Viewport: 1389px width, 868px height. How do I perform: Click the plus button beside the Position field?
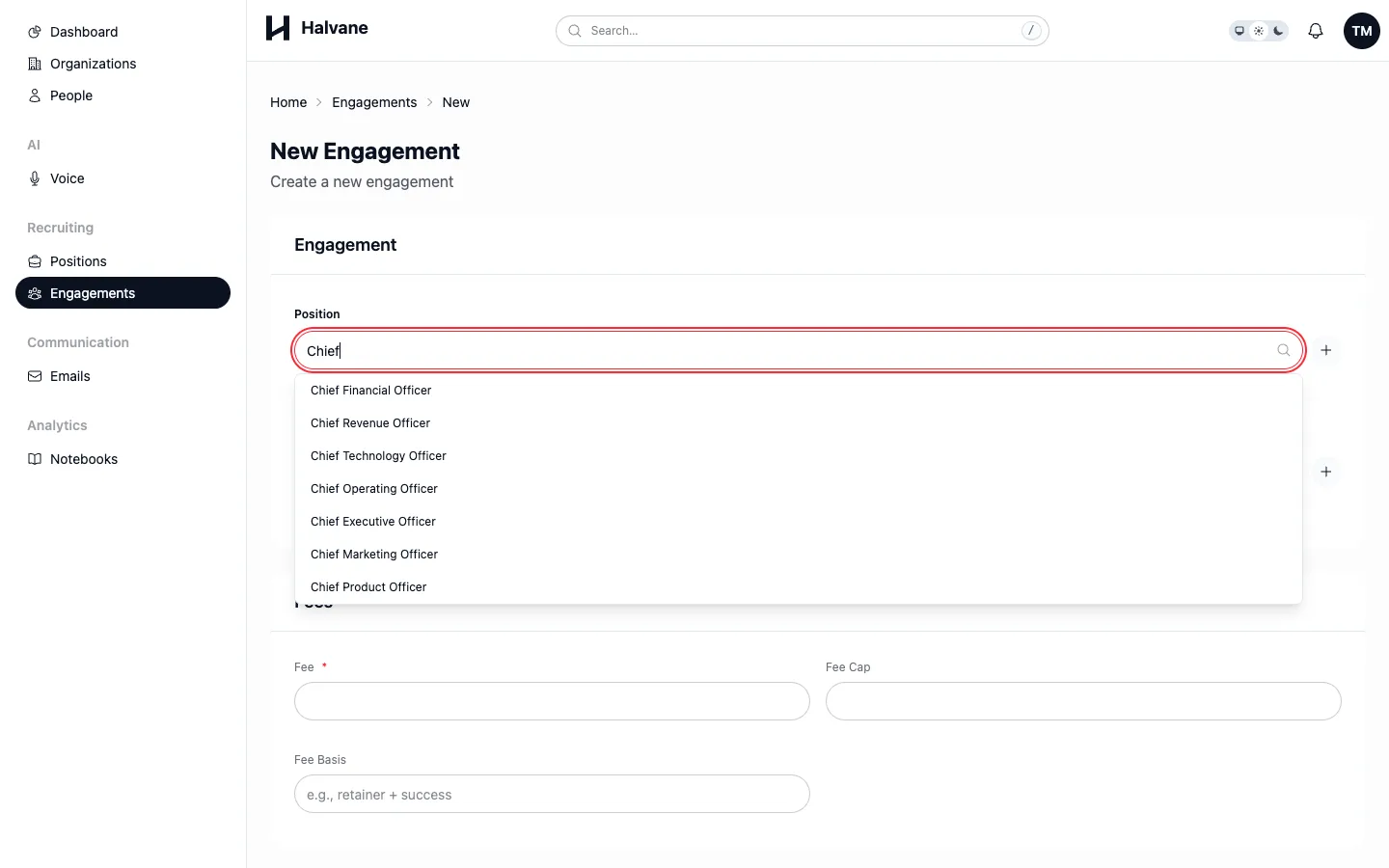pos(1326,350)
